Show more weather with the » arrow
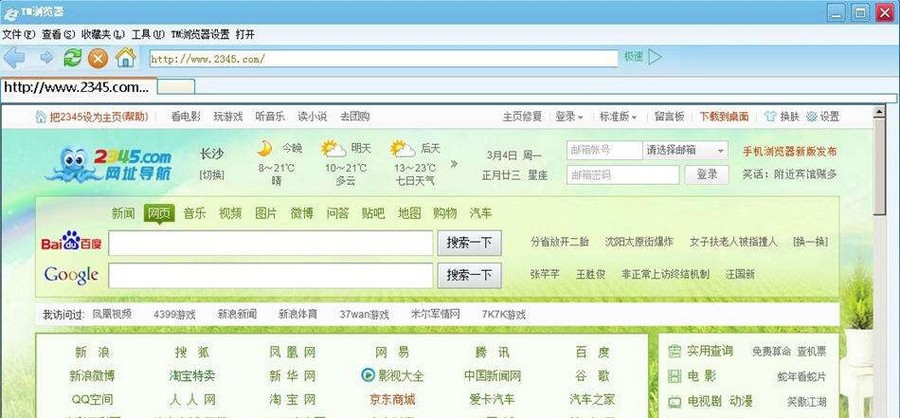Image resolution: width=900 pixels, height=418 pixels. tap(454, 164)
